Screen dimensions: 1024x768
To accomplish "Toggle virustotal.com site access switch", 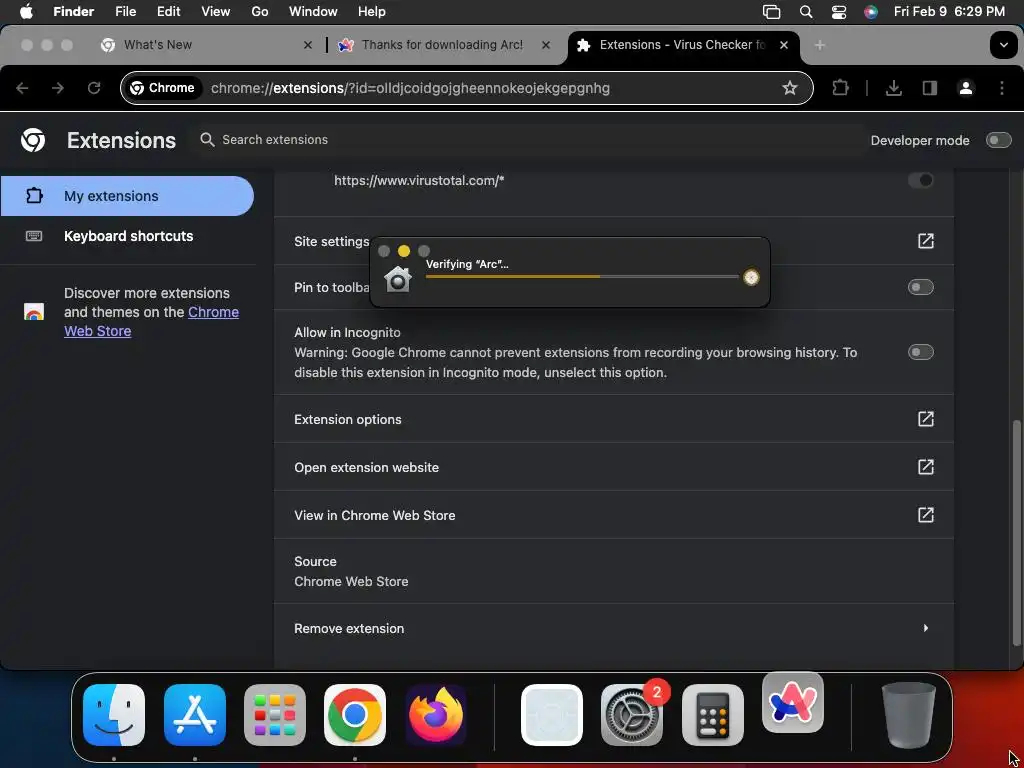I will (921, 180).
